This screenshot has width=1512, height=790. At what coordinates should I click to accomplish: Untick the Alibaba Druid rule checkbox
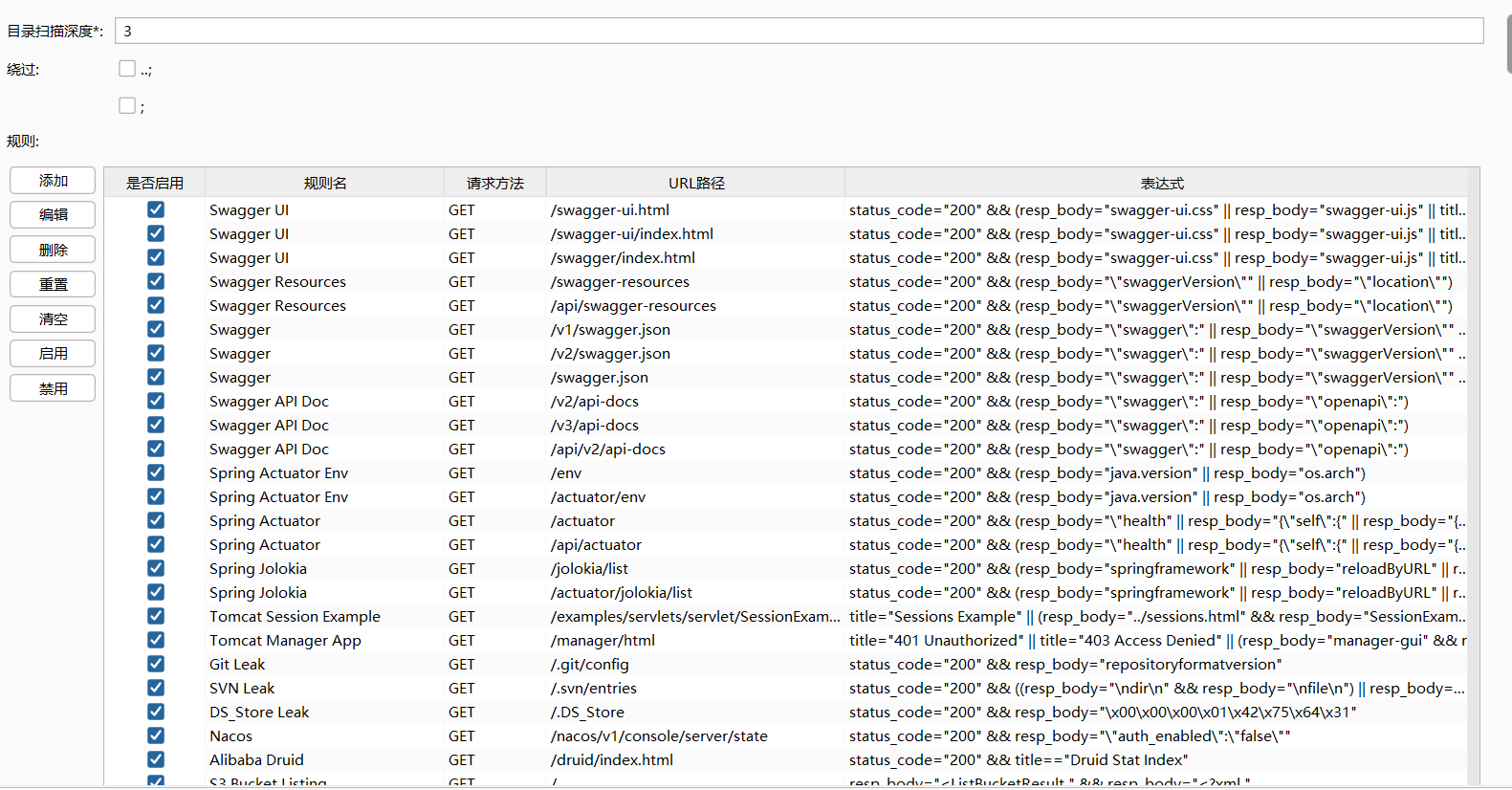[x=156, y=759]
